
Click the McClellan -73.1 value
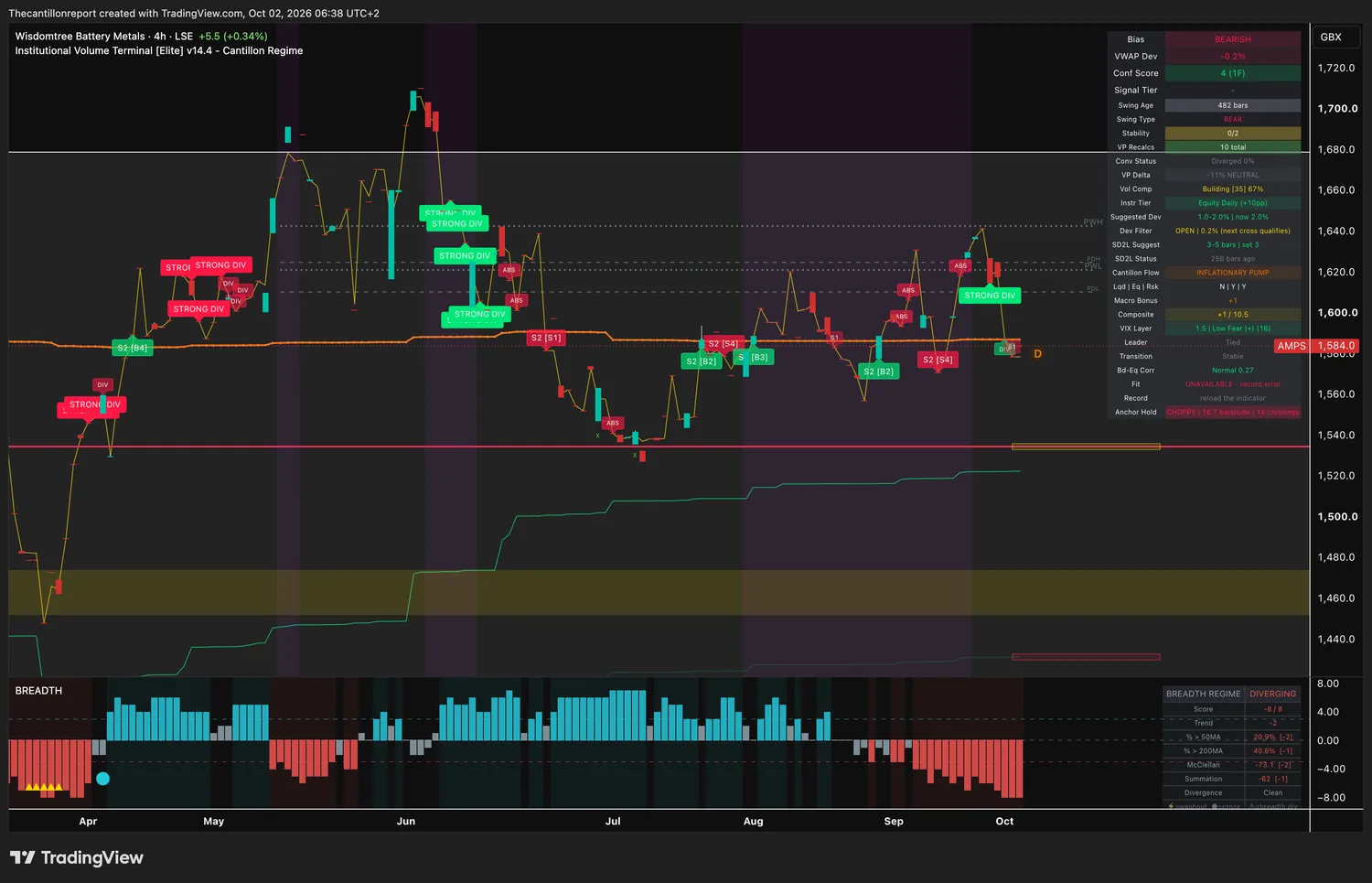tap(1273, 765)
